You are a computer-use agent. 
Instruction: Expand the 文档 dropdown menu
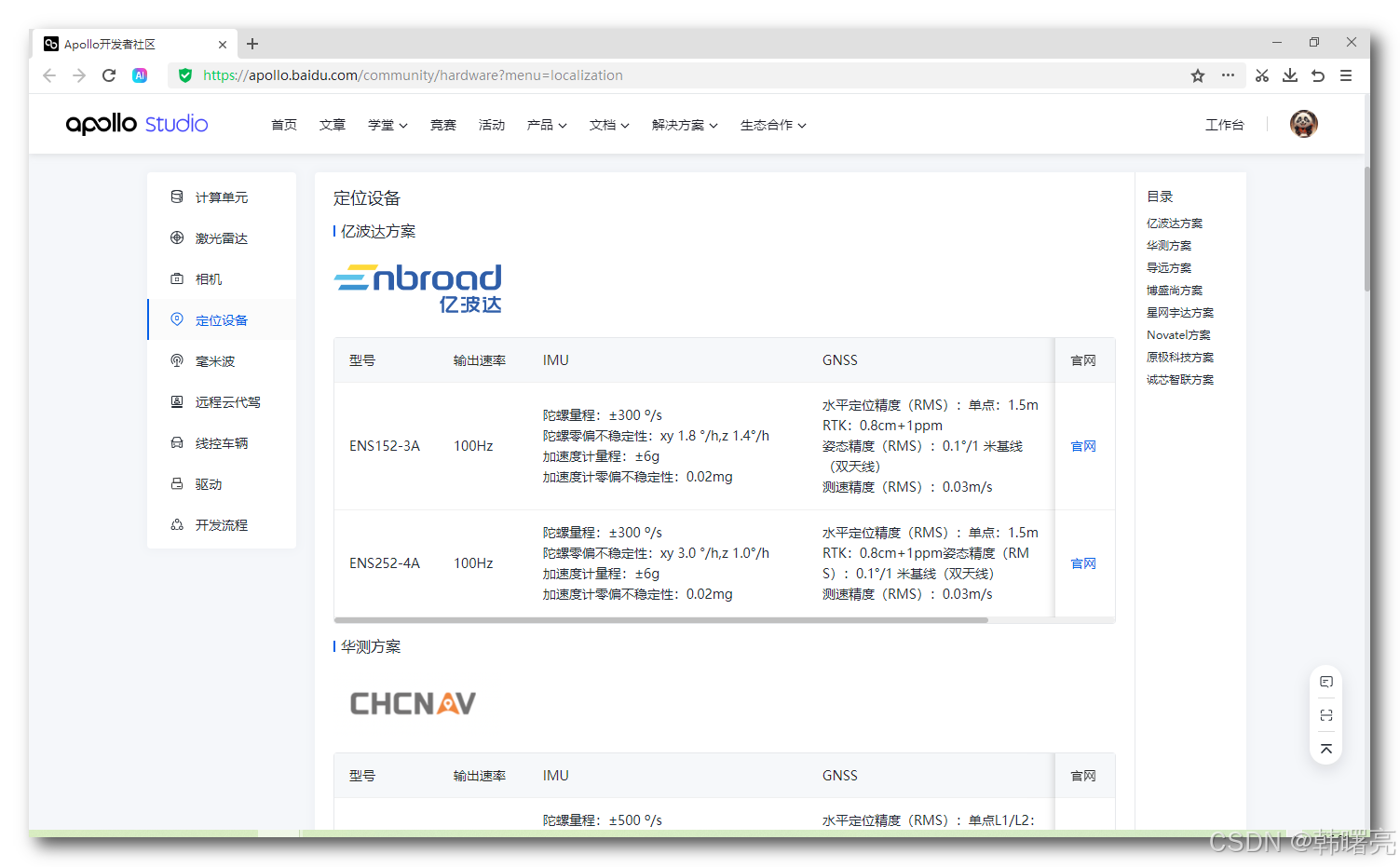pyautogui.click(x=609, y=125)
